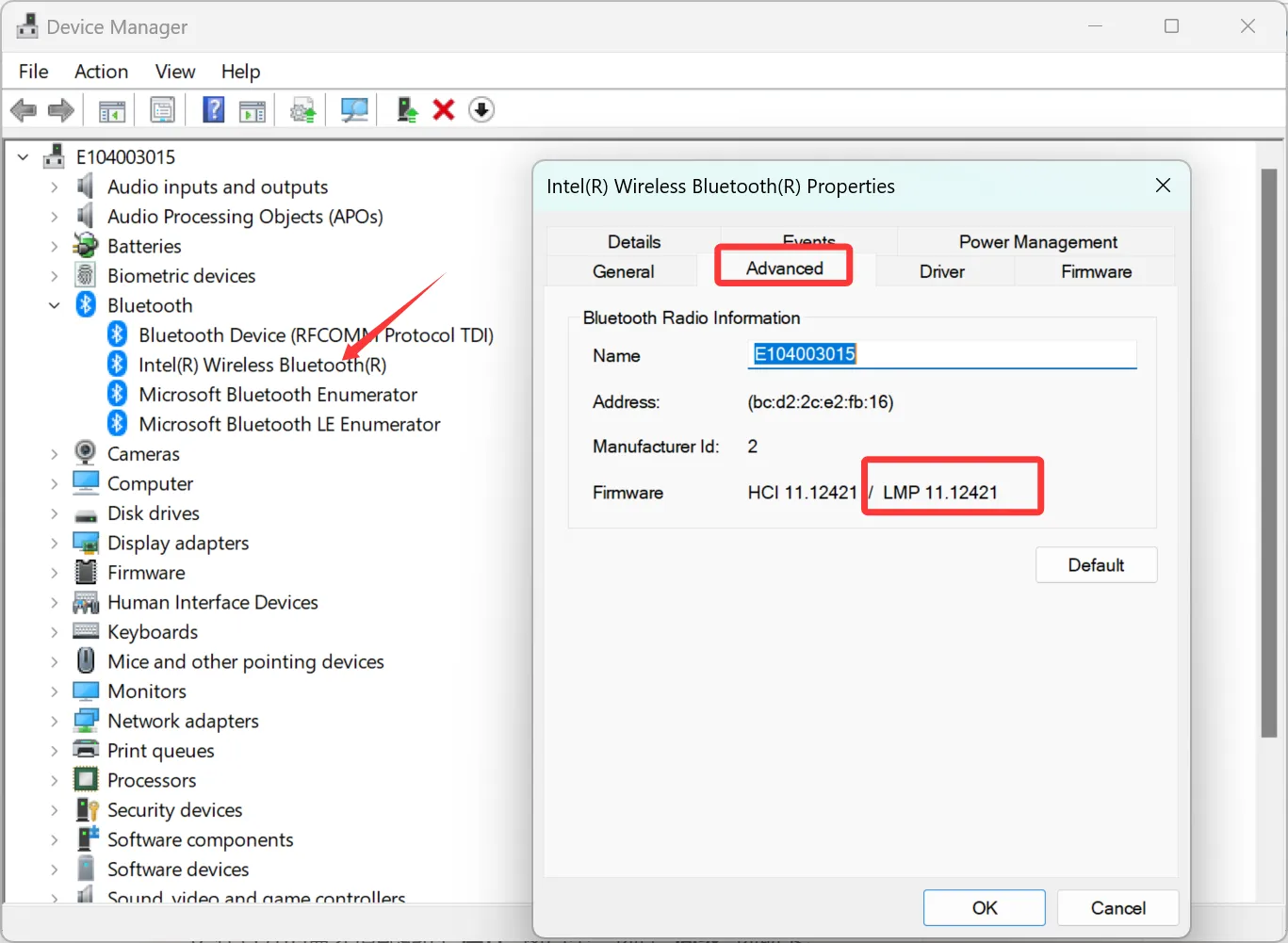The image size is (1288, 943).
Task: Open the Properties toolbar icon
Action: 163,110
